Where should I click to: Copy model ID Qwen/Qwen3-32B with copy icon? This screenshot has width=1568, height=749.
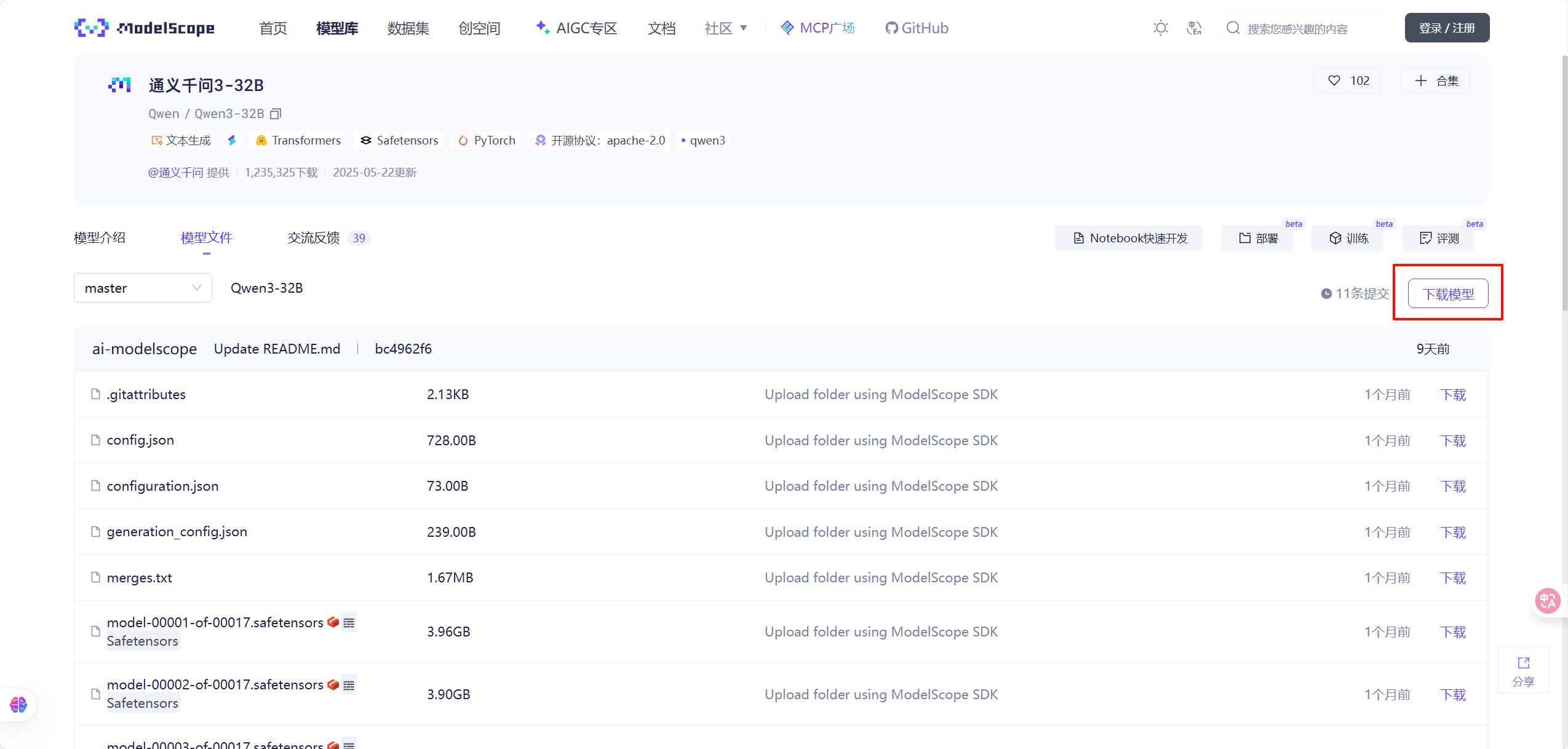point(276,114)
